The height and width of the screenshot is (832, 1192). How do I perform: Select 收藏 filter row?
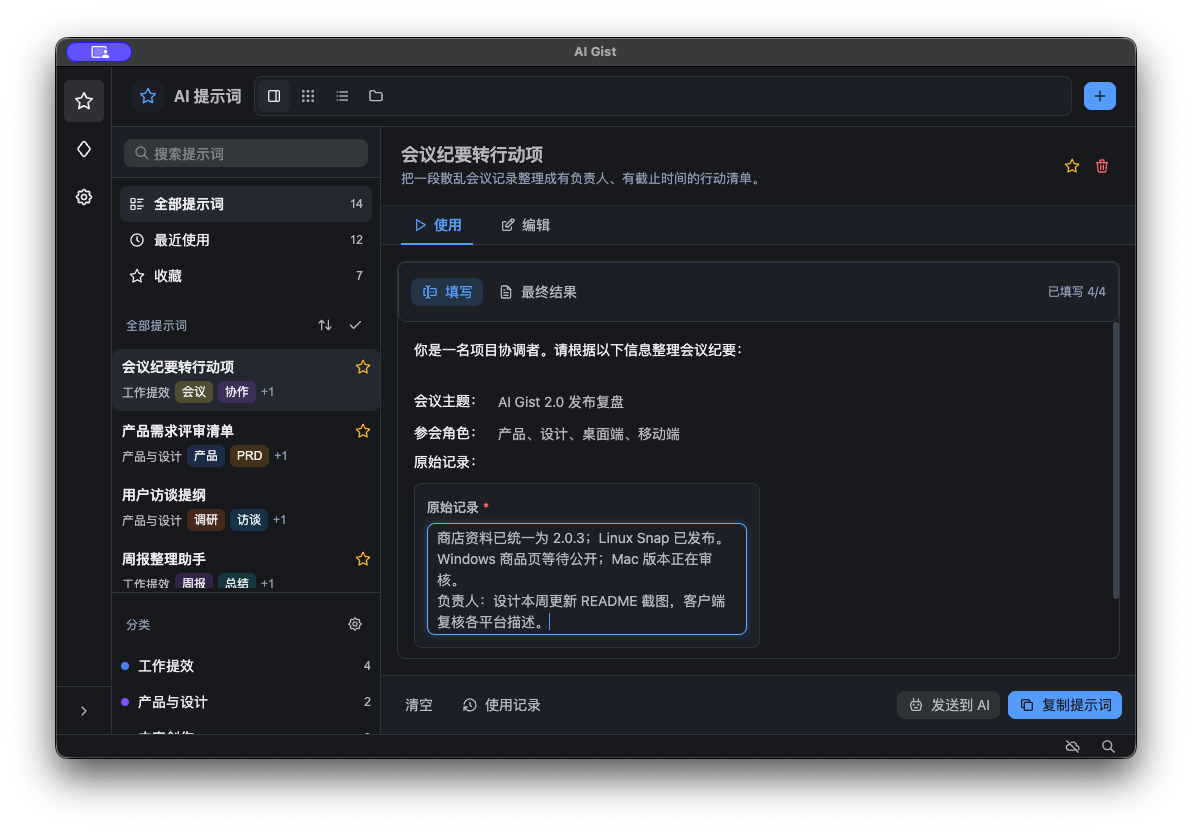tap(246, 275)
